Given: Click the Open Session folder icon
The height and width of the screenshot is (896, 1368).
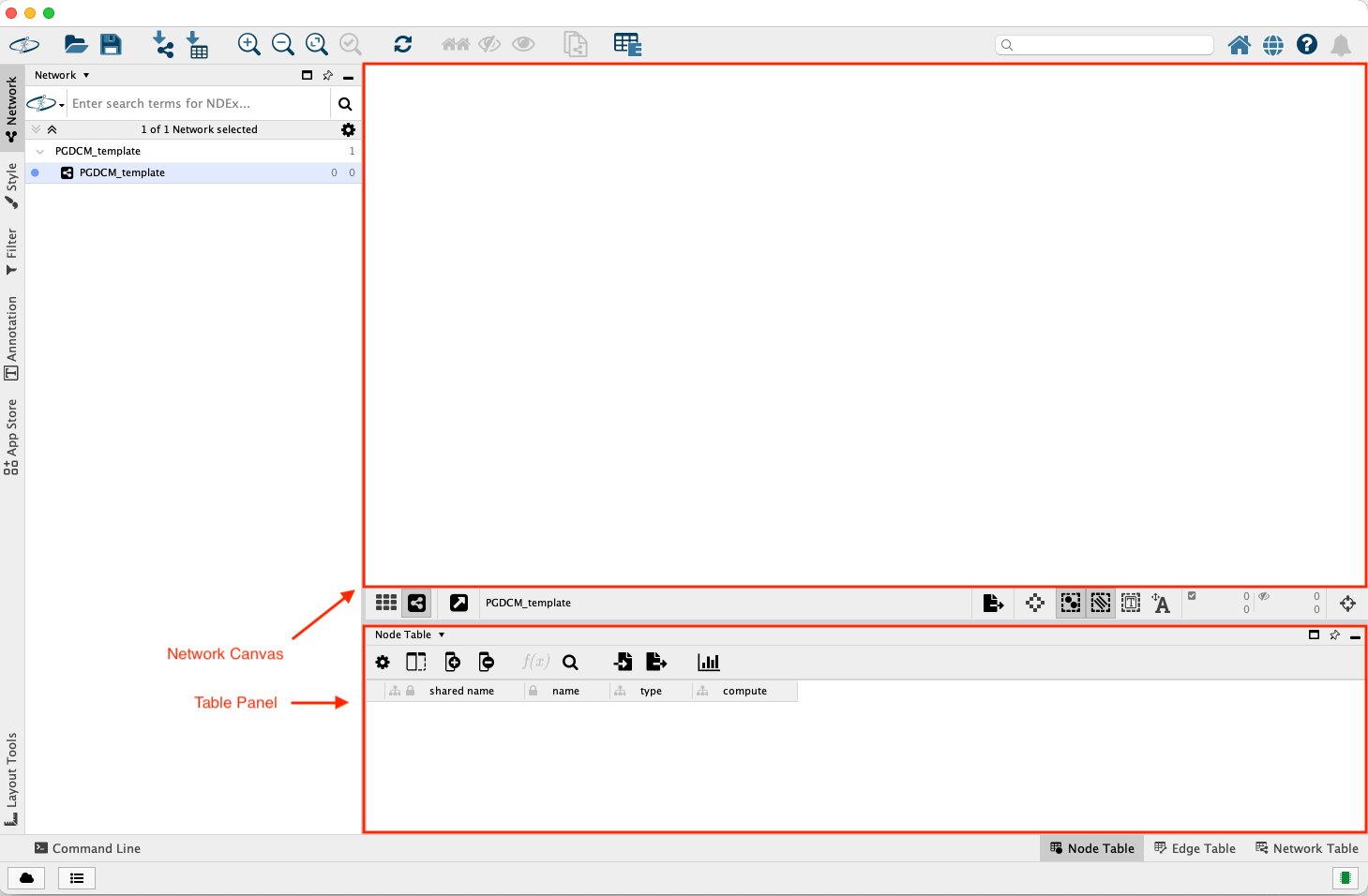Looking at the screenshot, I should [x=76, y=44].
